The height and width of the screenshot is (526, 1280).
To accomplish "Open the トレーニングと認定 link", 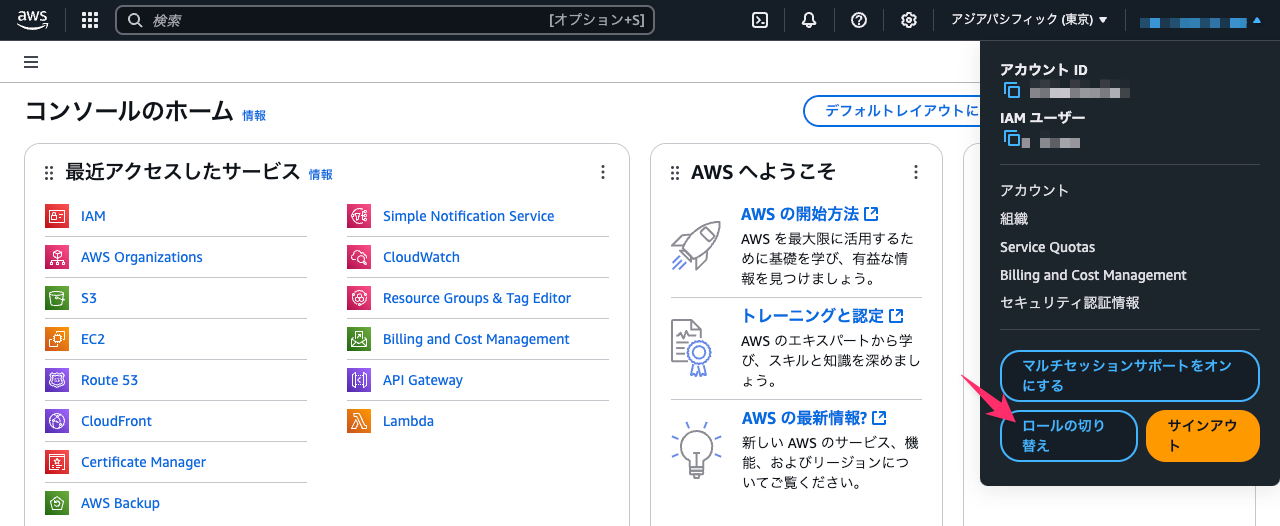I will [822, 316].
